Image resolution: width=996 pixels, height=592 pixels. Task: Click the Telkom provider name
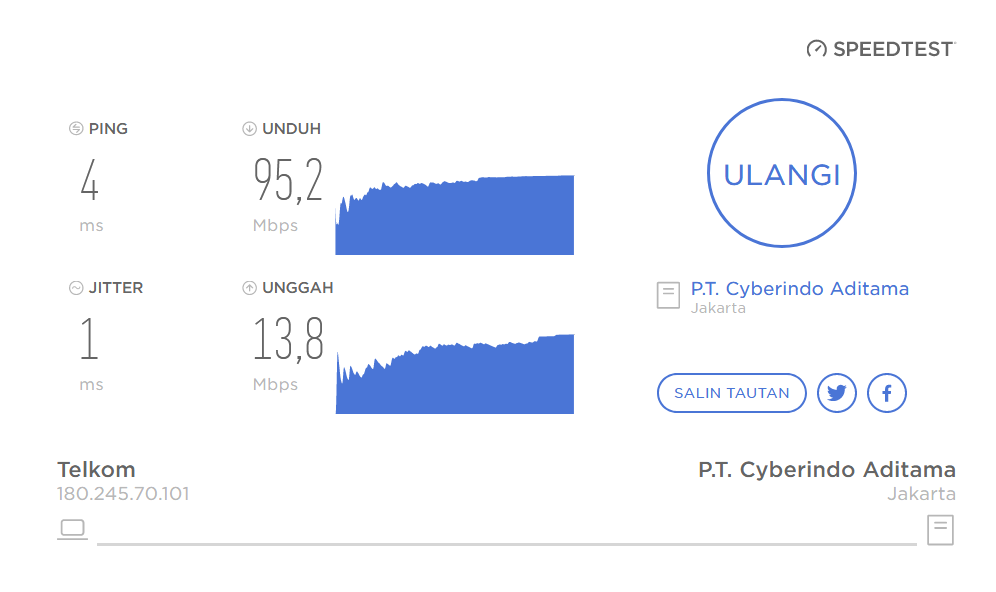(x=96, y=470)
